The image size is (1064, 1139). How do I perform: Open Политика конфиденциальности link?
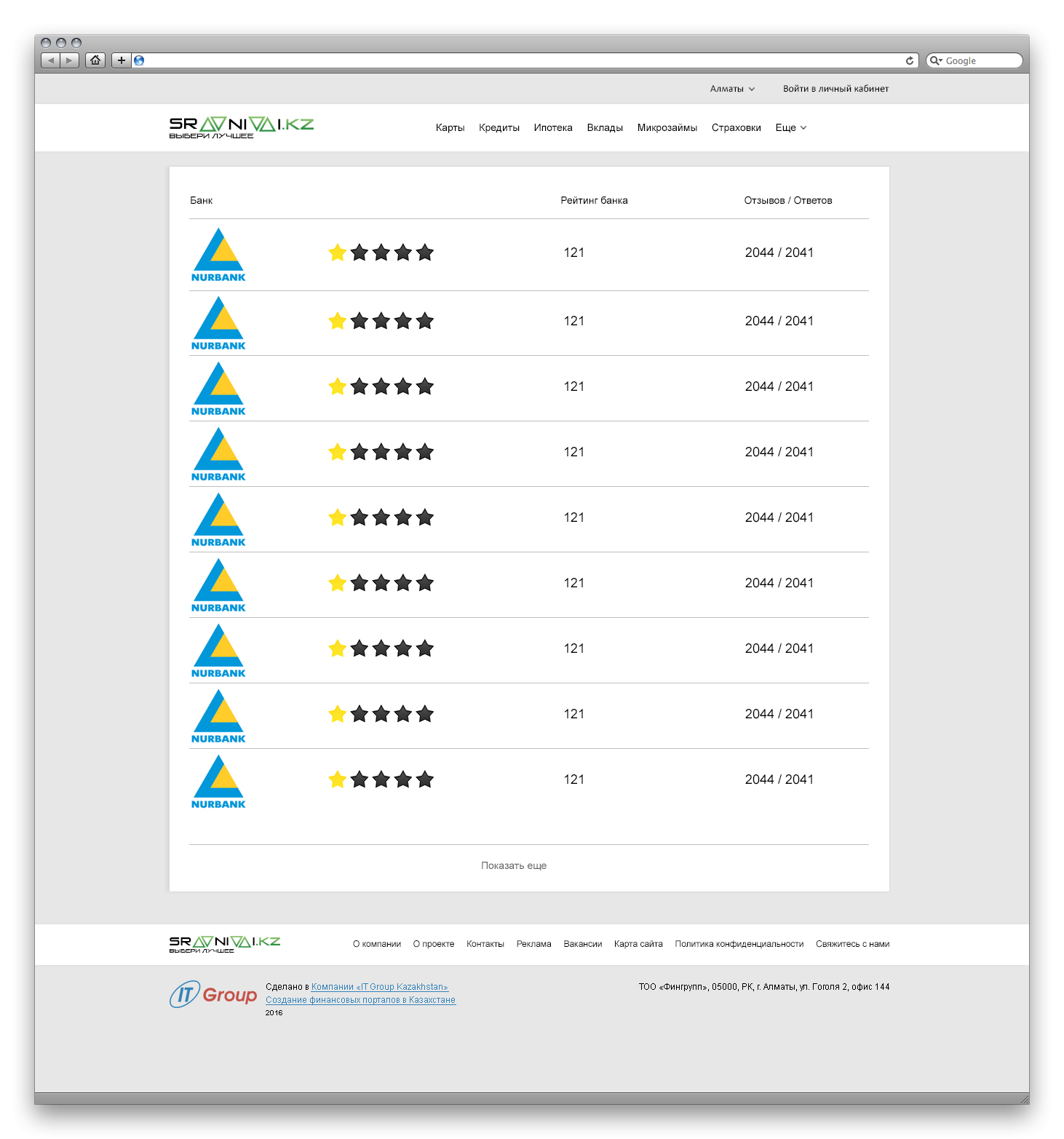pos(739,944)
